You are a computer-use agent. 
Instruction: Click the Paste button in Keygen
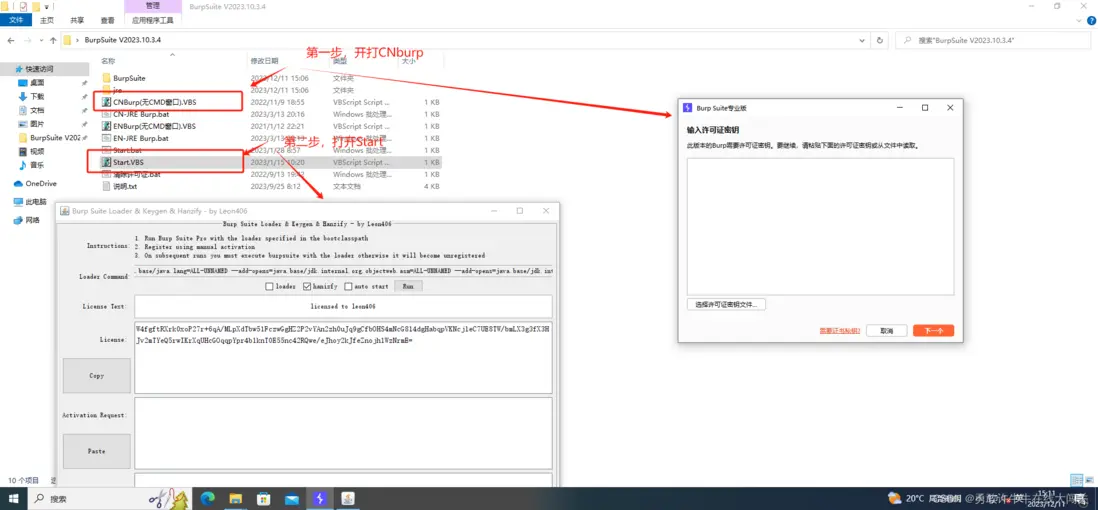97,451
